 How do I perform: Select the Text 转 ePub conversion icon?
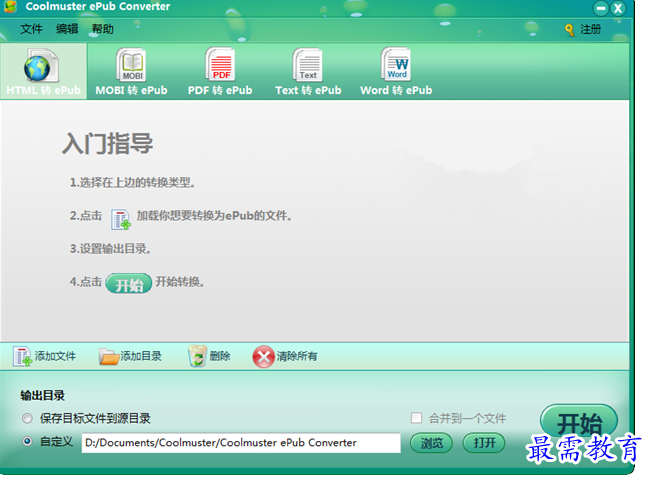(308, 64)
